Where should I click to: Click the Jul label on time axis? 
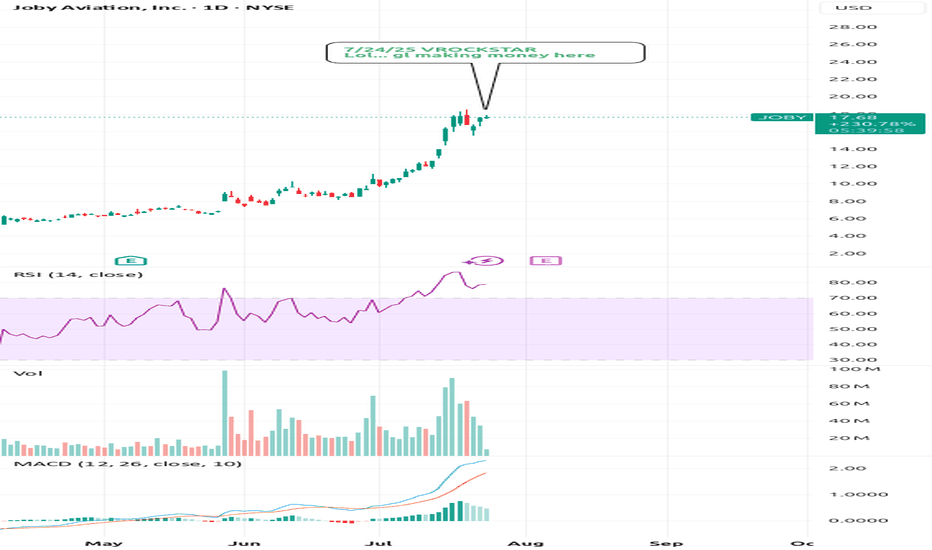[x=379, y=543]
